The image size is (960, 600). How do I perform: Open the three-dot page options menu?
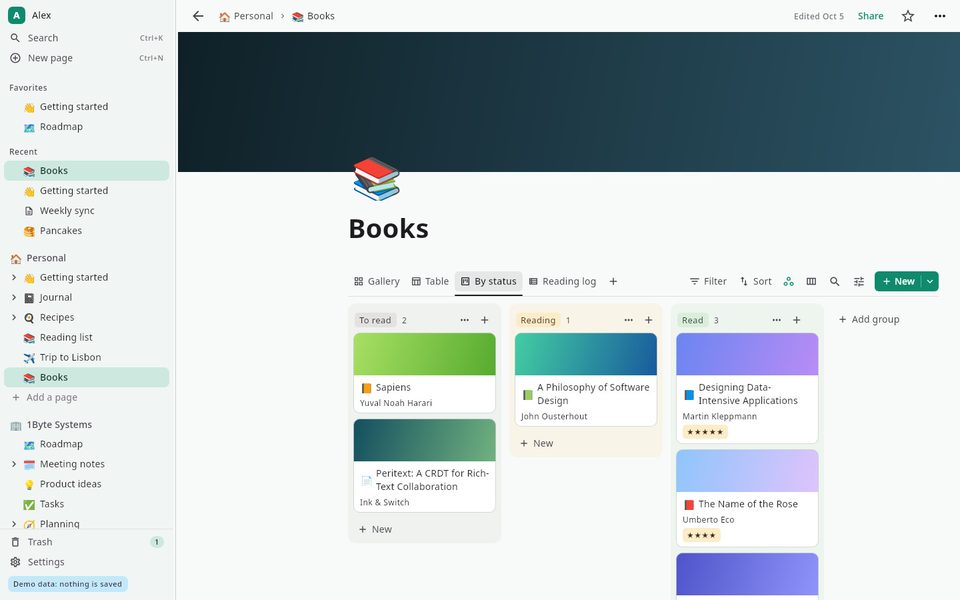click(940, 16)
